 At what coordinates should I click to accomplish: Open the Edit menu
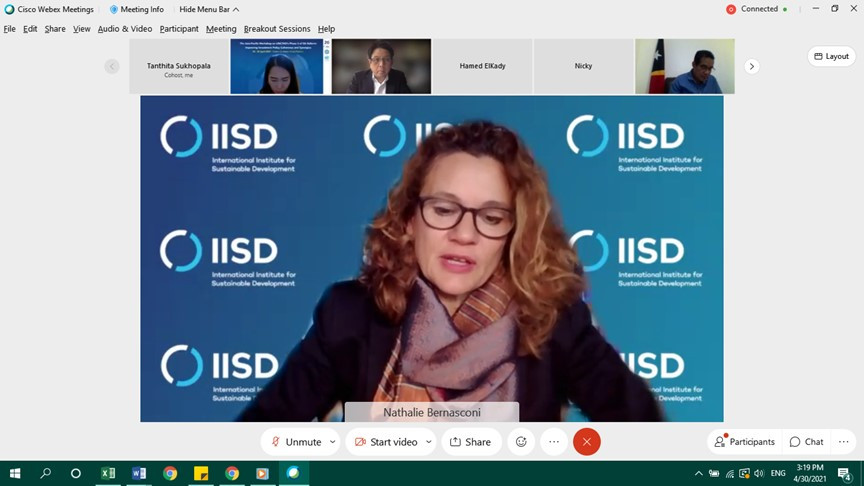pos(30,29)
